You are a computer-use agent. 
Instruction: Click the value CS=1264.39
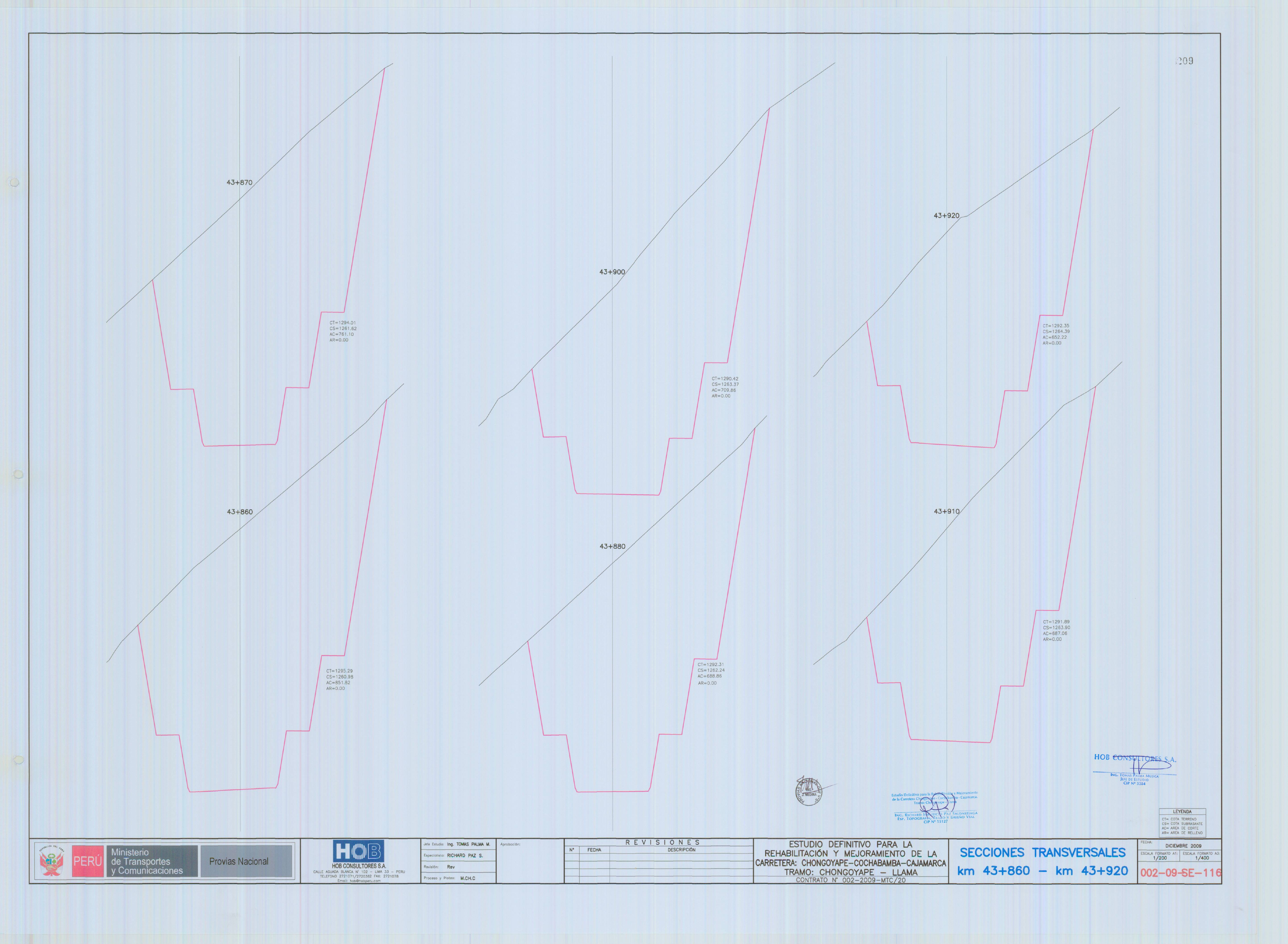1056,331
